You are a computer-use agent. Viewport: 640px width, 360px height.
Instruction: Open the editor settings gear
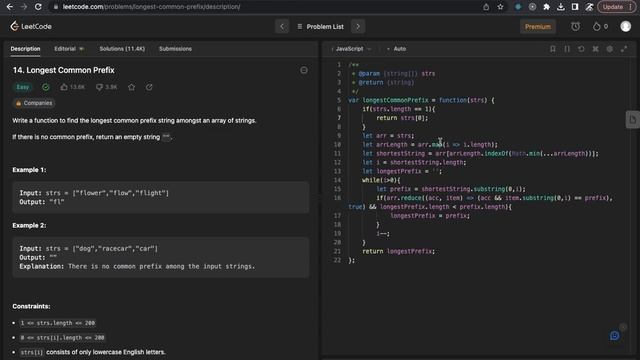[610, 49]
